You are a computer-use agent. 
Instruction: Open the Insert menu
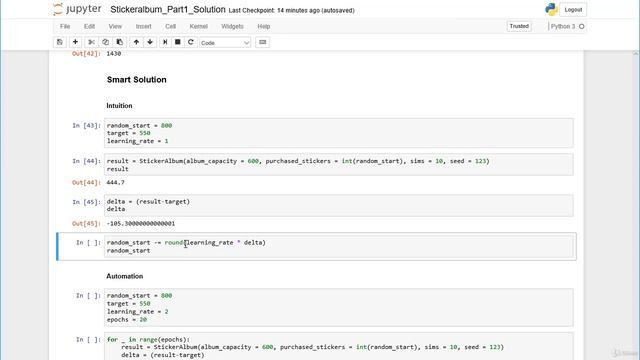[143, 26]
